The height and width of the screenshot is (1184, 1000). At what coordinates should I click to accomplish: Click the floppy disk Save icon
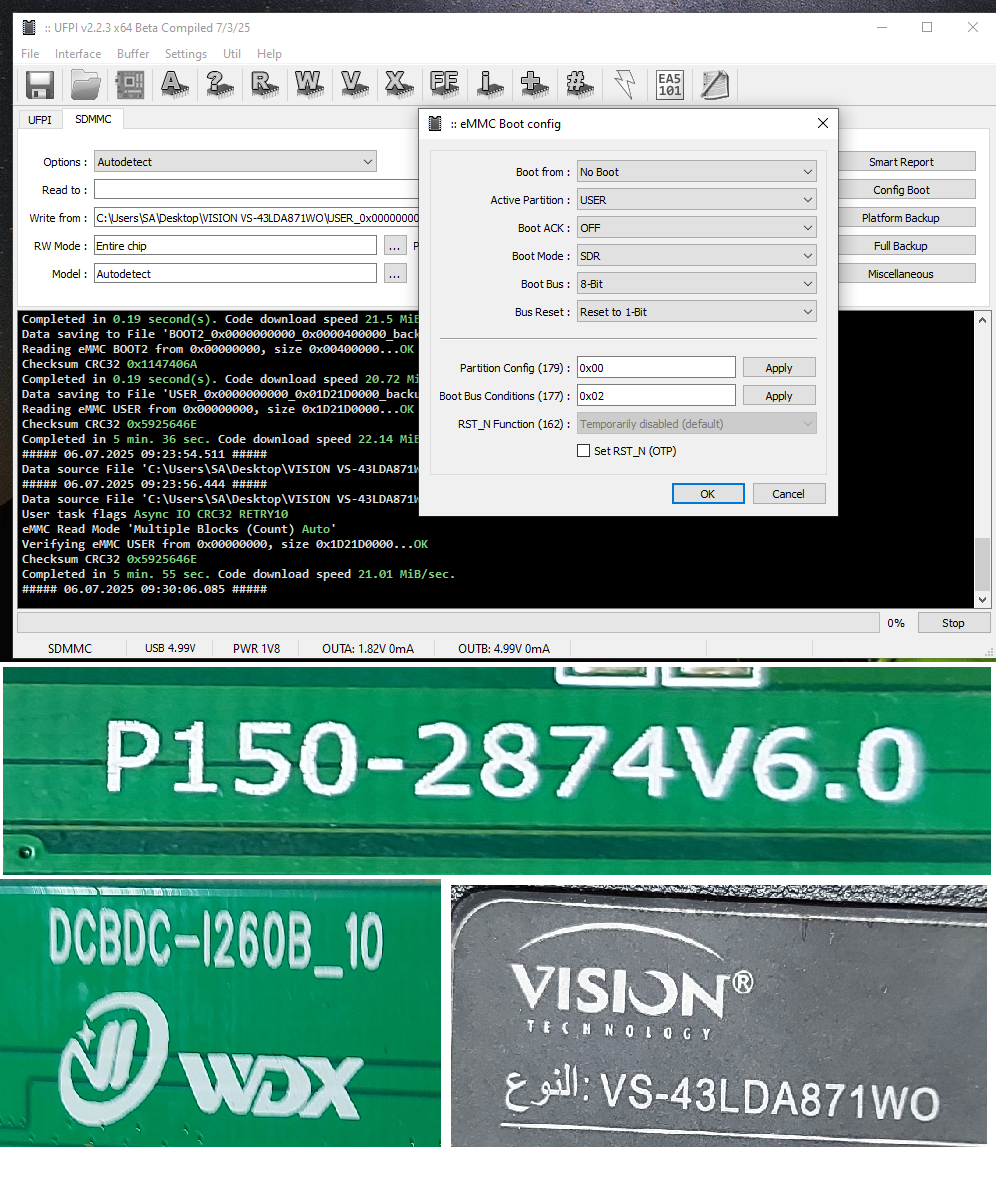[x=39, y=85]
